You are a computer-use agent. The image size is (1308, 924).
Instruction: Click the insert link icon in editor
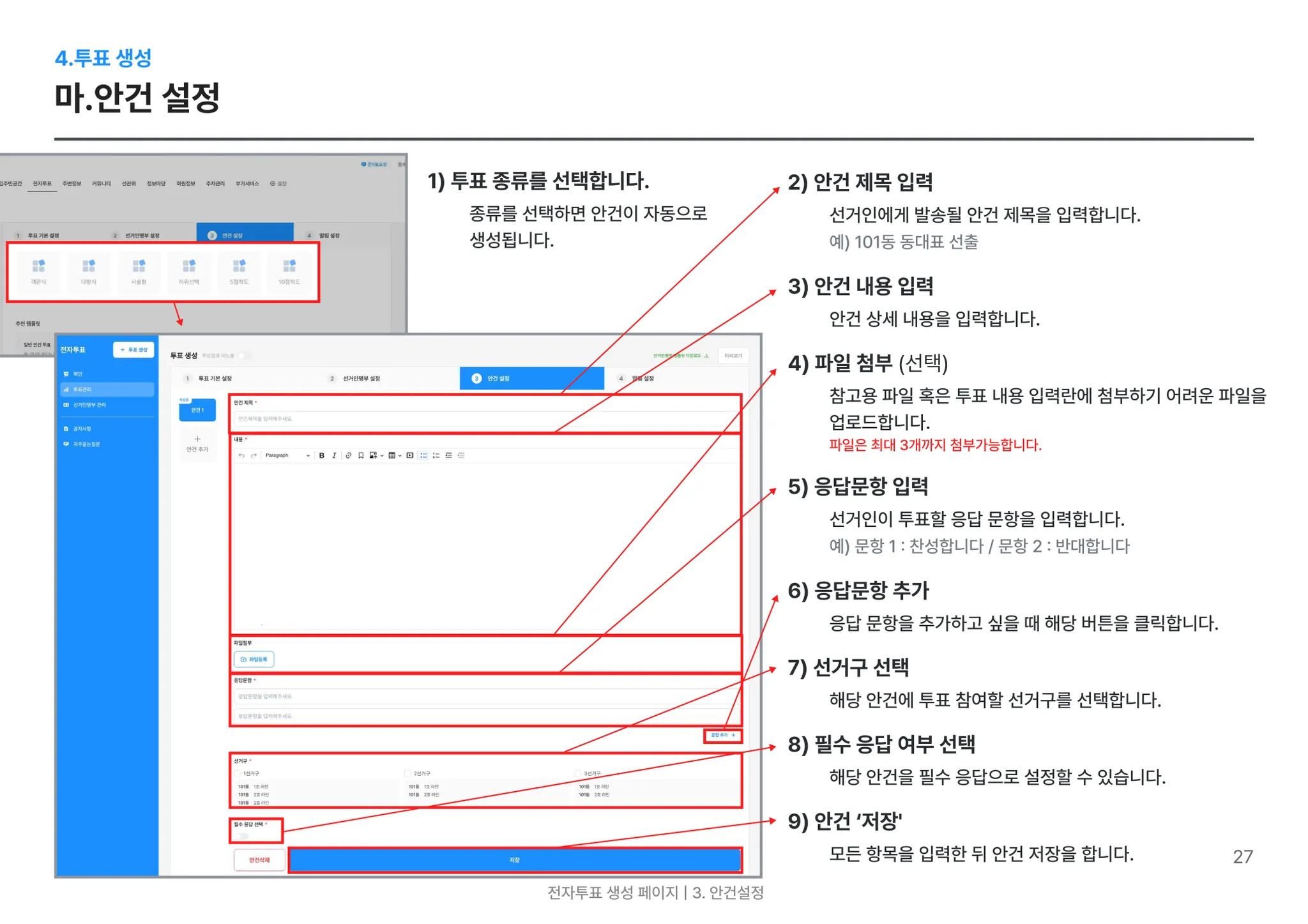(x=348, y=455)
